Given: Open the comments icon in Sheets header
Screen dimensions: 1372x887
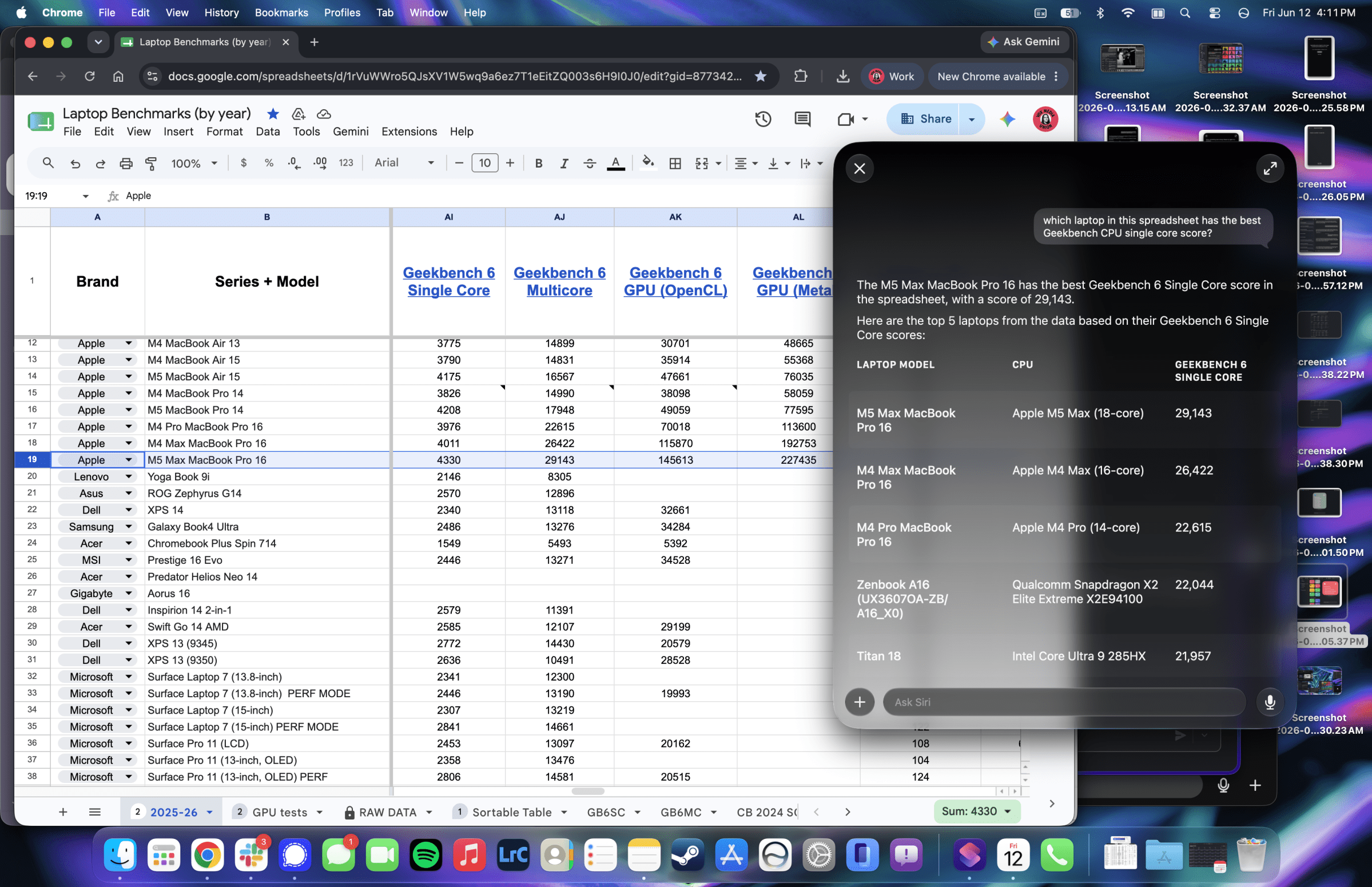Looking at the screenshot, I should tap(802, 119).
